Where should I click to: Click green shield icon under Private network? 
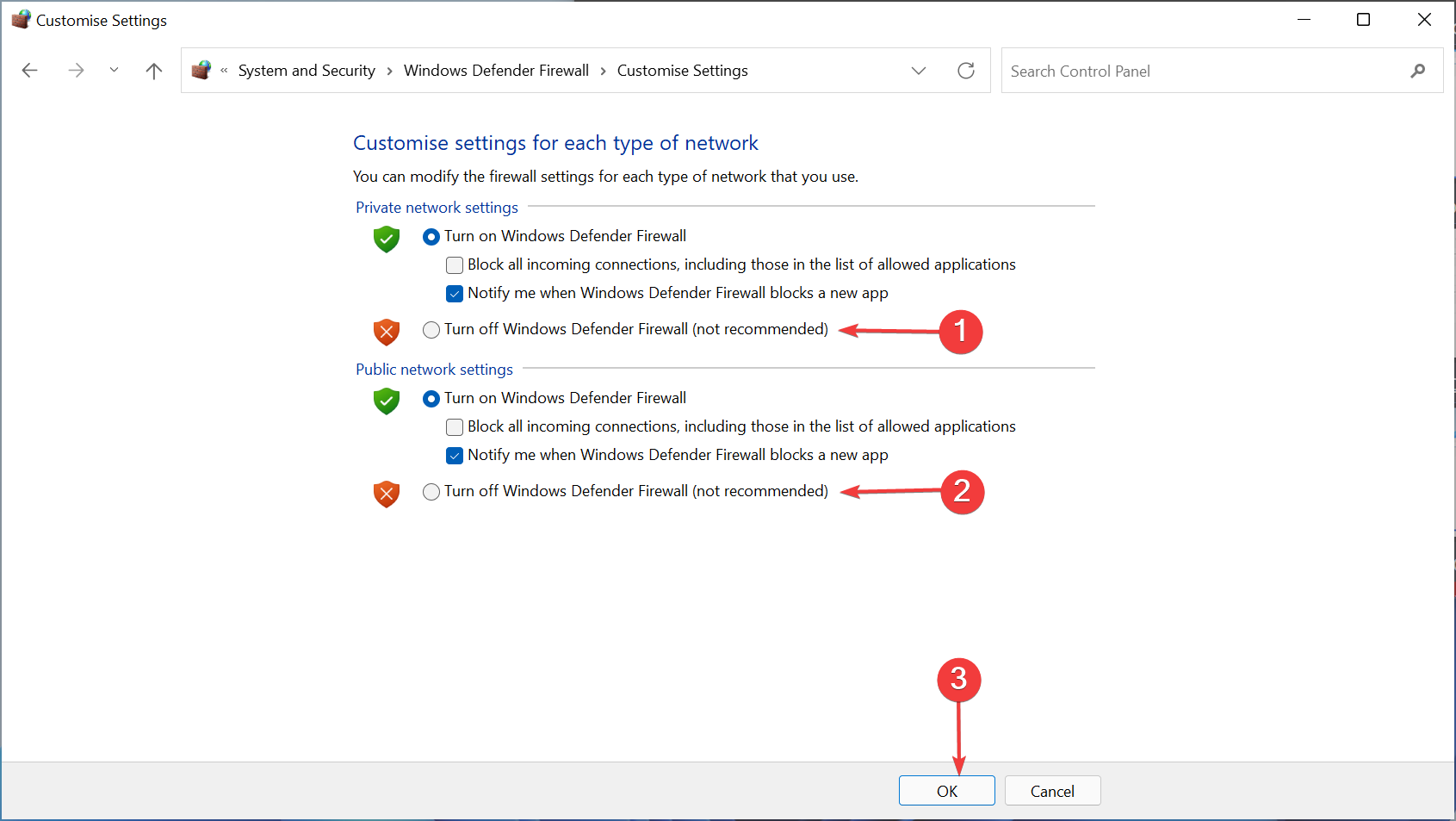click(387, 239)
